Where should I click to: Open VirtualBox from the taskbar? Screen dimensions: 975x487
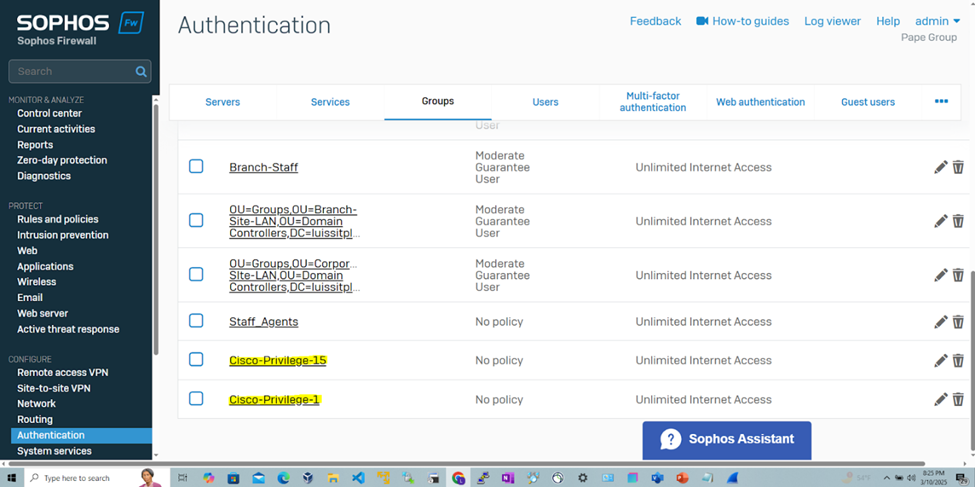pos(307,478)
